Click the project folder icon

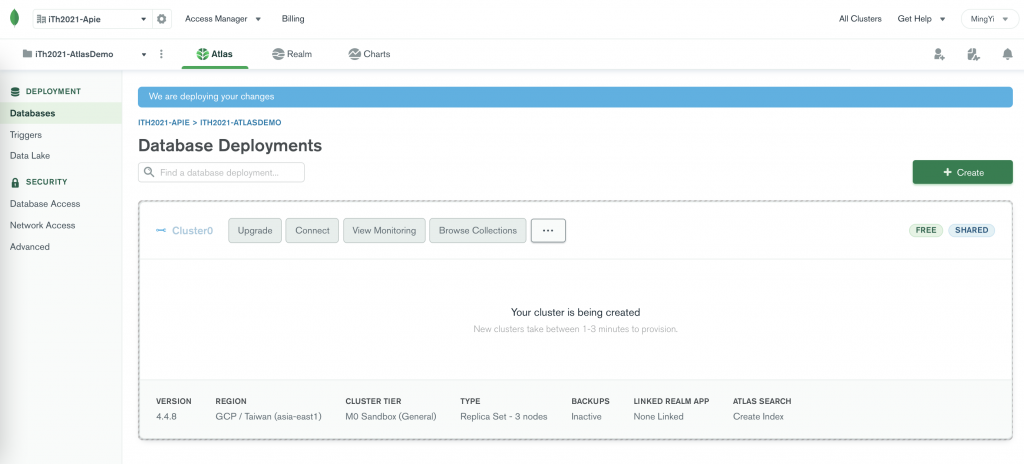pos(27,54)
